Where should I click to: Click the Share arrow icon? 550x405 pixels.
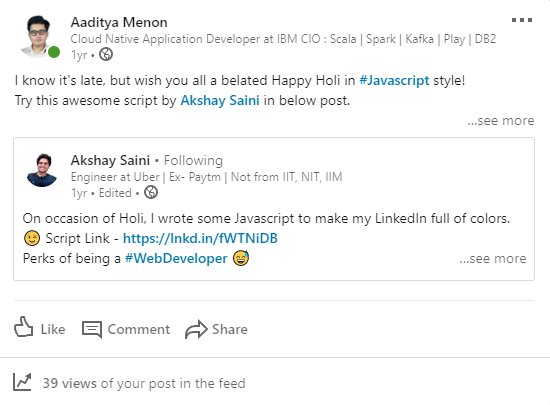pos(196,329)
